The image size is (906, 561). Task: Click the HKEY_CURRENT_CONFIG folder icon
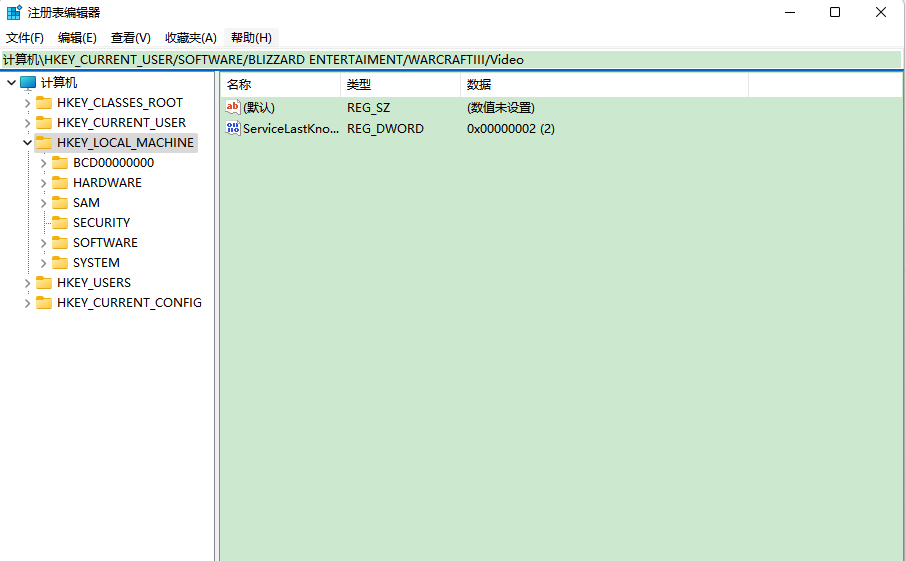coord(44,303)
